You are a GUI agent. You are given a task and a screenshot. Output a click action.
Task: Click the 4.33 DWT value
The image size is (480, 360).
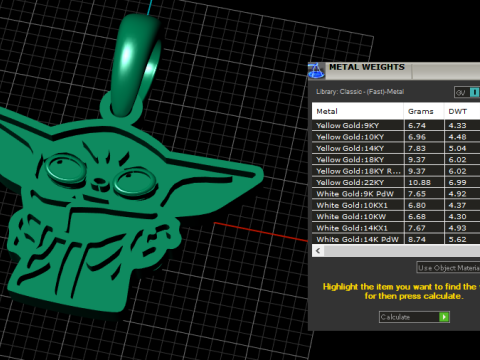457,125
